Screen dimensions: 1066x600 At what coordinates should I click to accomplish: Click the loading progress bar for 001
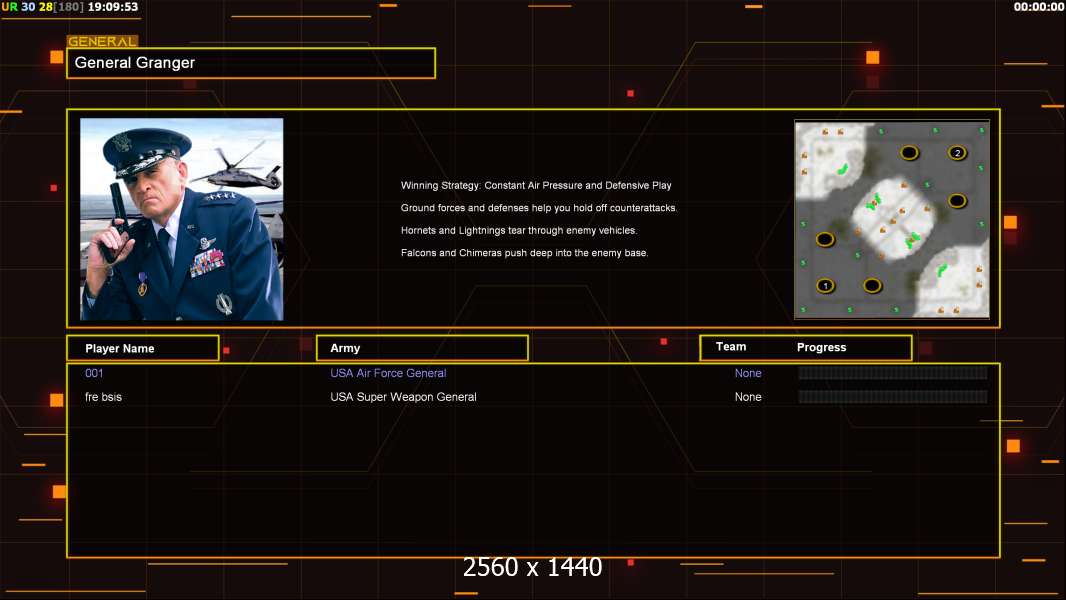(893, 373)
